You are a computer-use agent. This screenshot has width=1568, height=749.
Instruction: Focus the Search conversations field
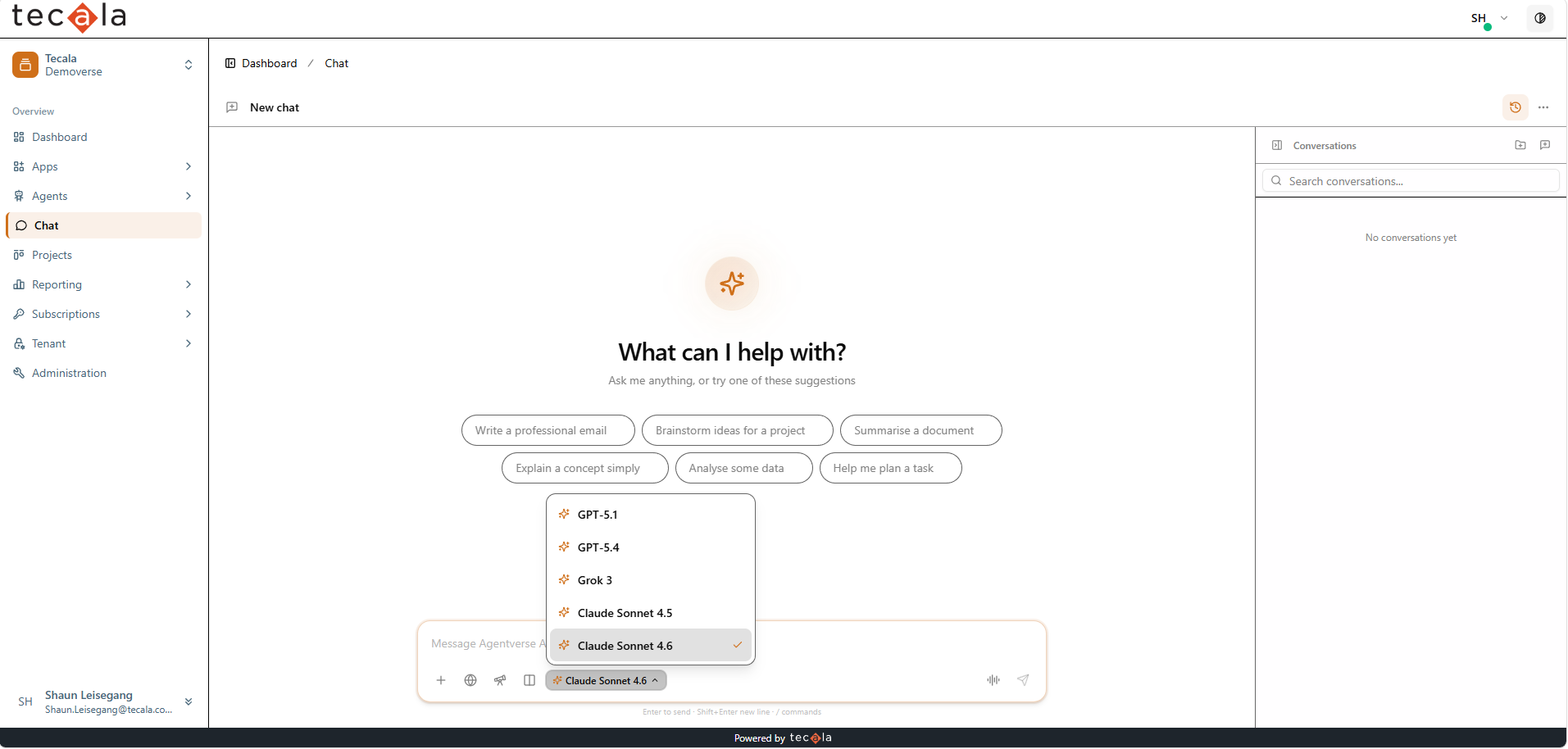click(1411, 181)
